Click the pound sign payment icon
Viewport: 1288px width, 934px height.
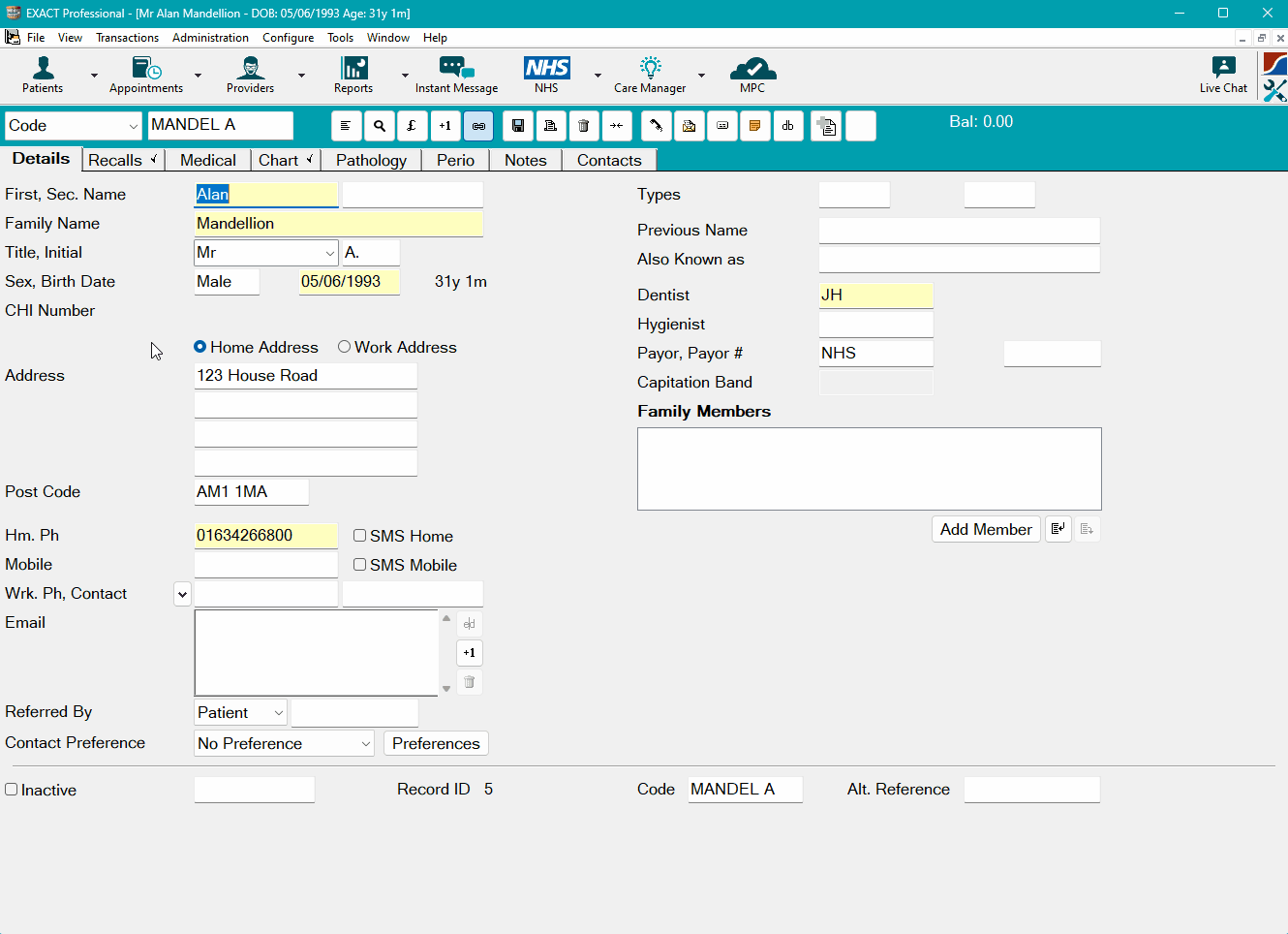click(412, 126)
